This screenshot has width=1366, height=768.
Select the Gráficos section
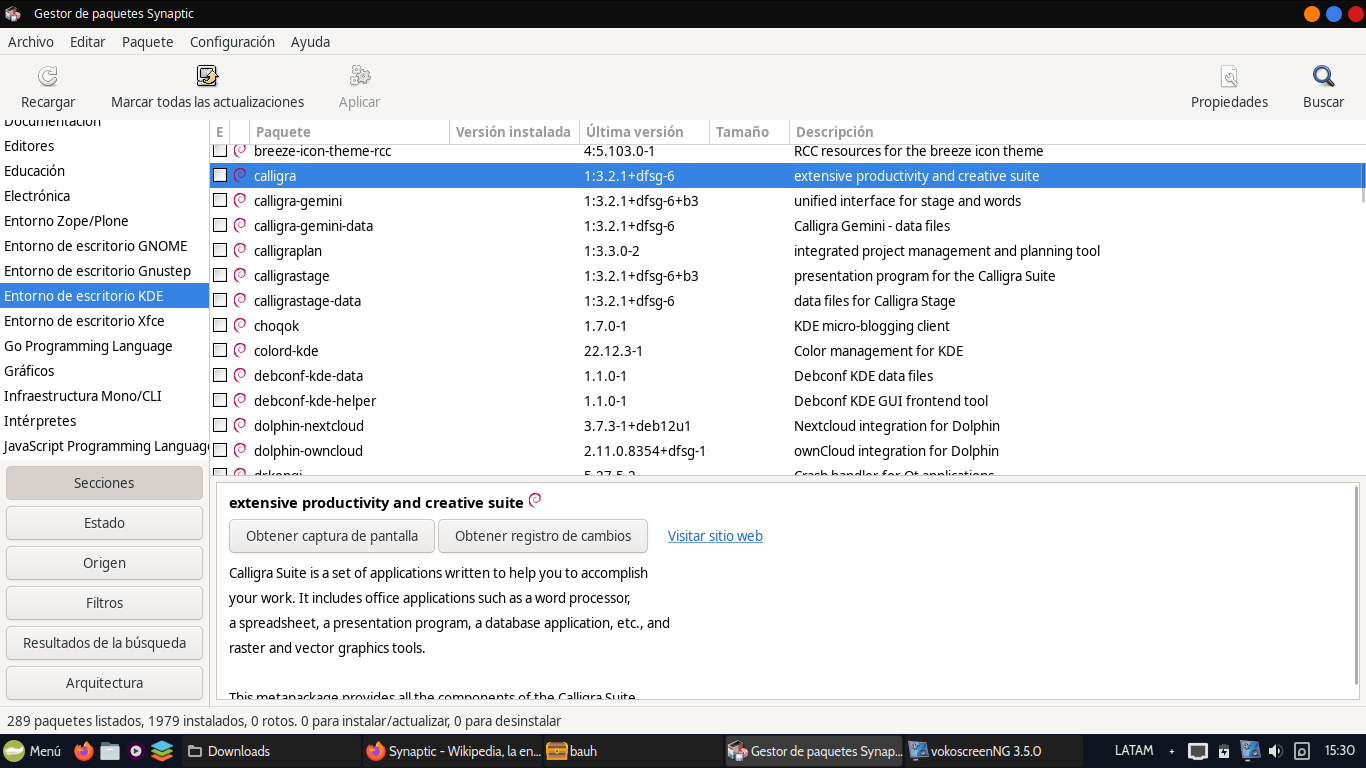coord(104,371)
